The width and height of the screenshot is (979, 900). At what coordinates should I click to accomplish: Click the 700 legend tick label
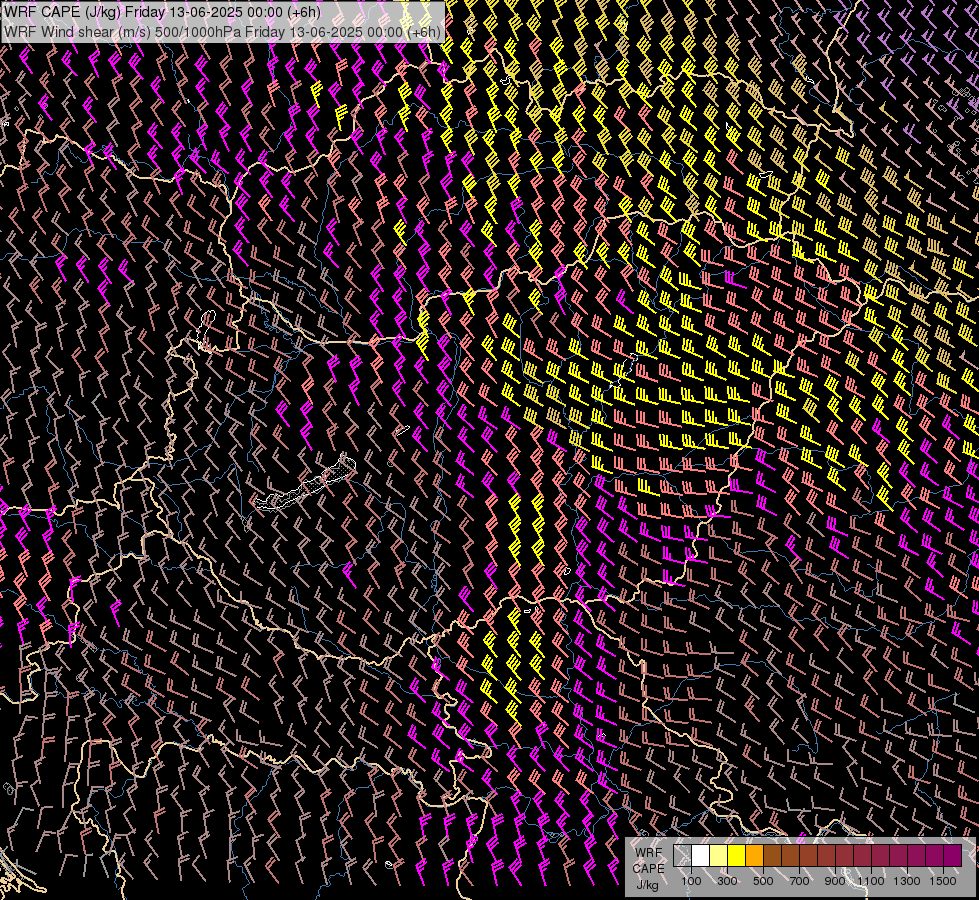(x=799, y=881)
